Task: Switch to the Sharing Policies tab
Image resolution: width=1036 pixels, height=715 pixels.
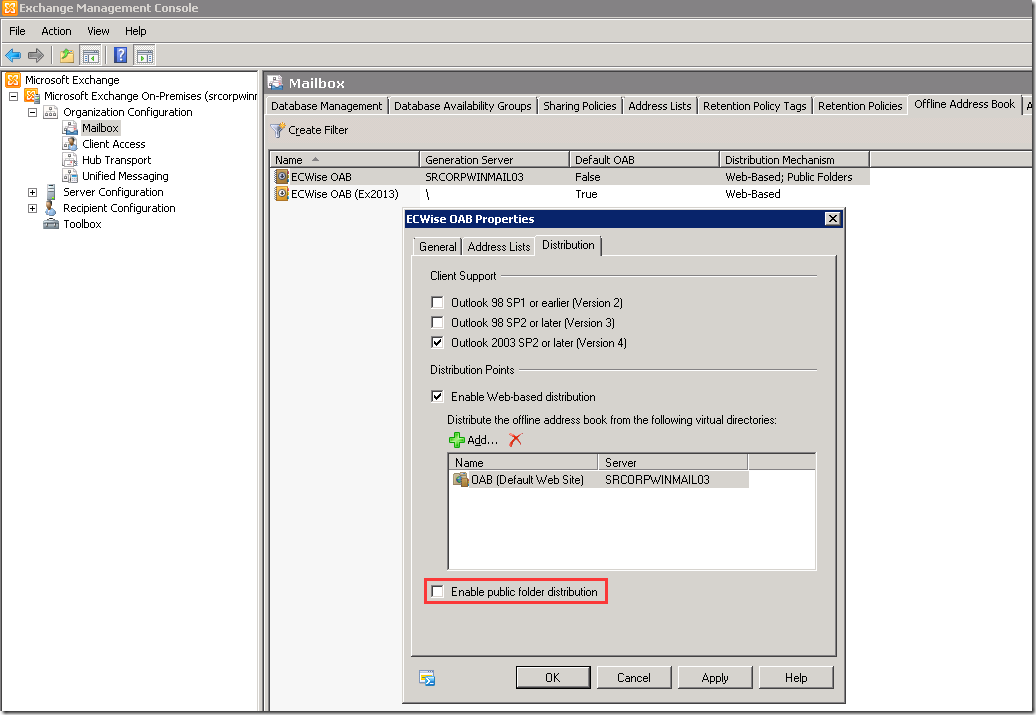Action: point(579,106)
